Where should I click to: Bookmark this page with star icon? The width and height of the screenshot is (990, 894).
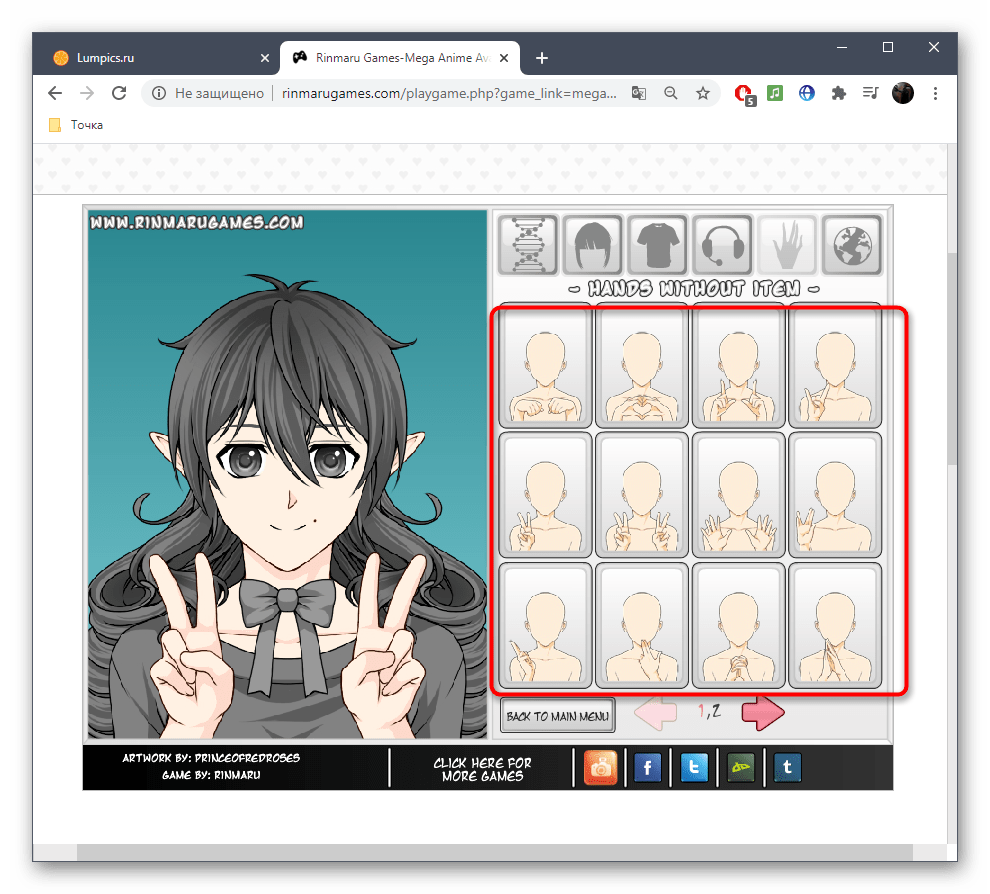(x=703, y=93)
